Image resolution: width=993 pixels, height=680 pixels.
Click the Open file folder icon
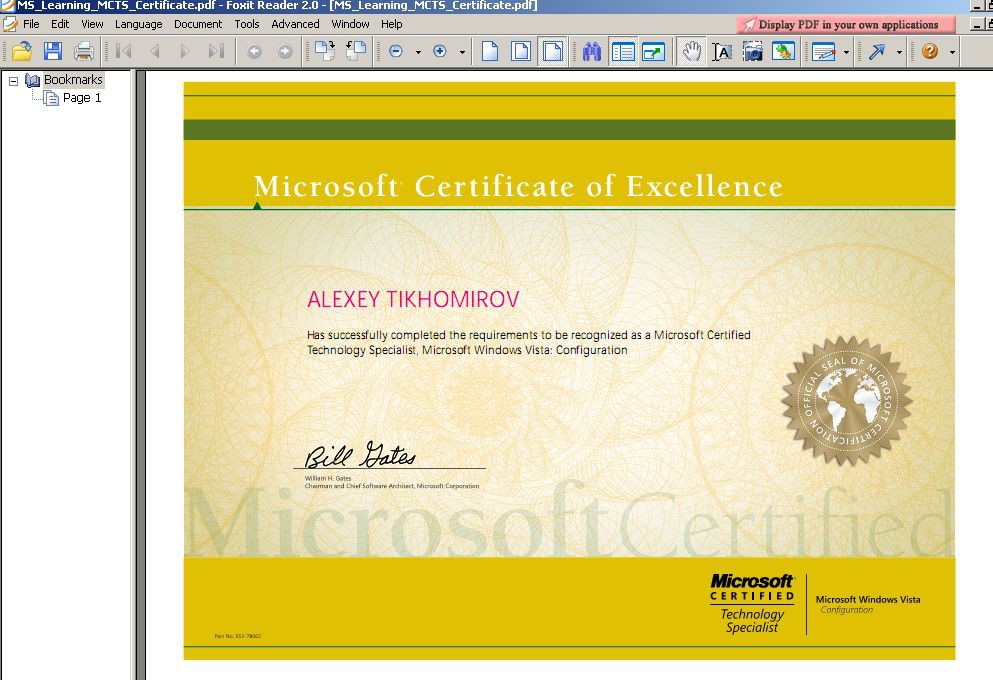(22, 51)
